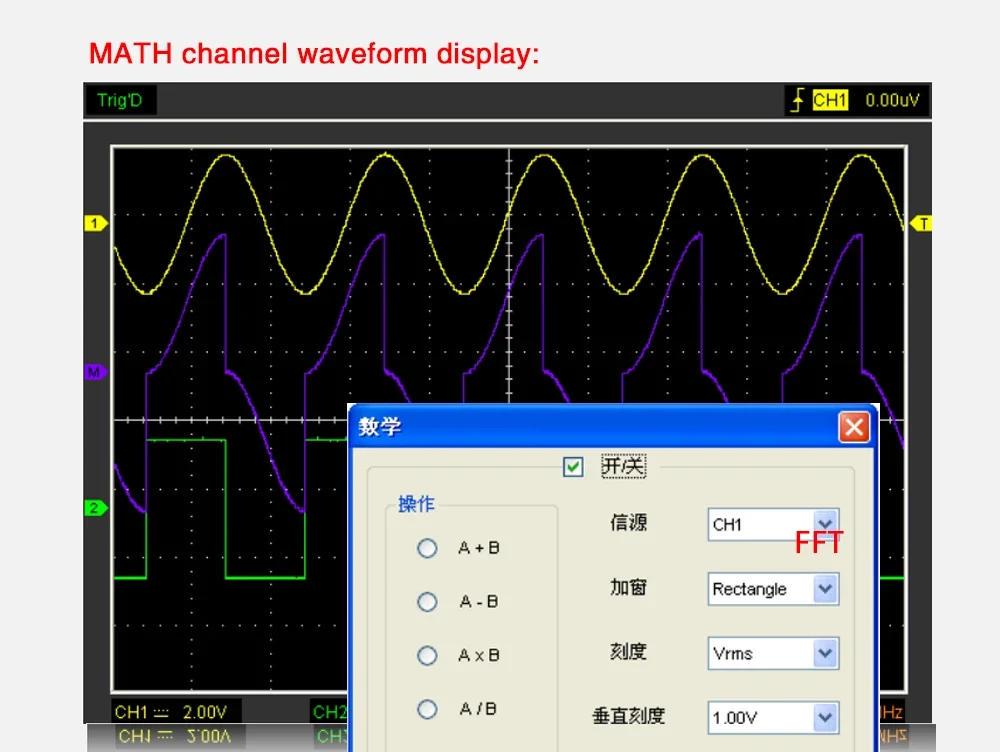The width and height of the screenshot is (1000, 752).
Task: Open the 信源 source dropdown showing CH1
Action: 824,524
